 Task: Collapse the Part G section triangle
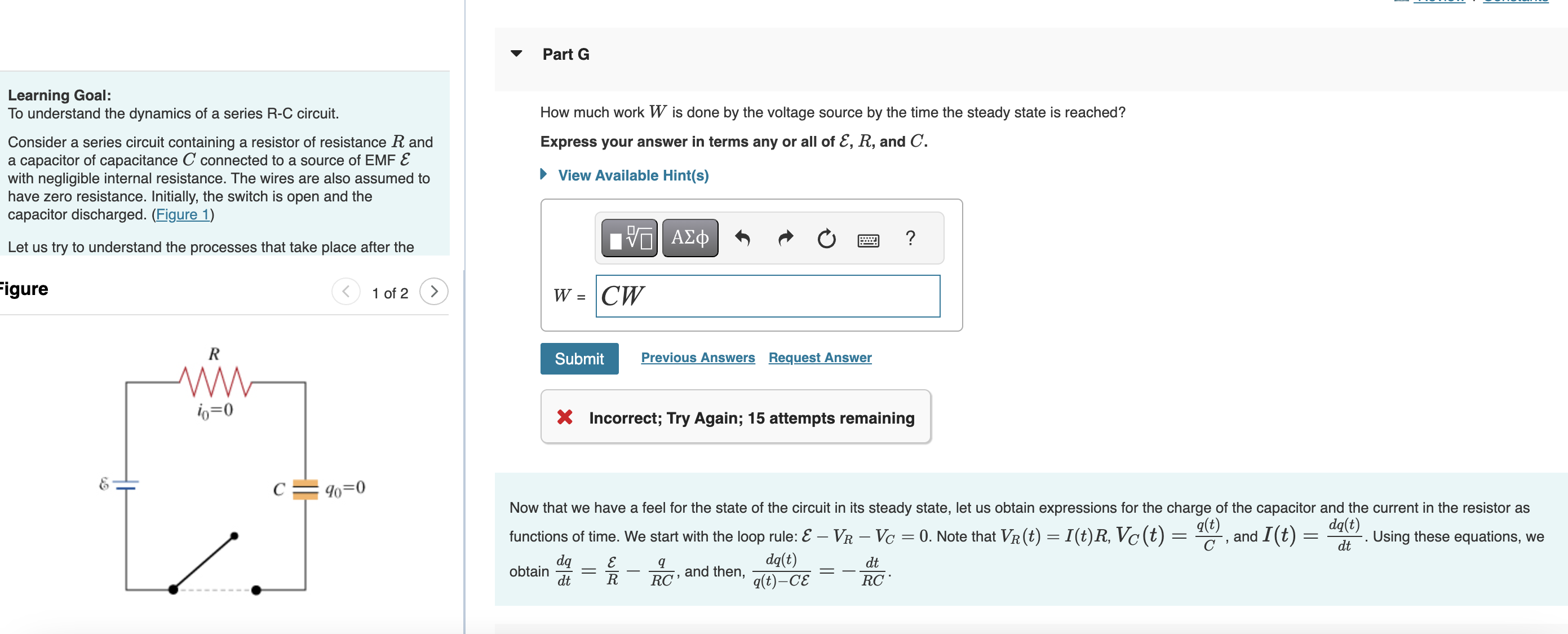pyautogui.click(x=516, y=54)
